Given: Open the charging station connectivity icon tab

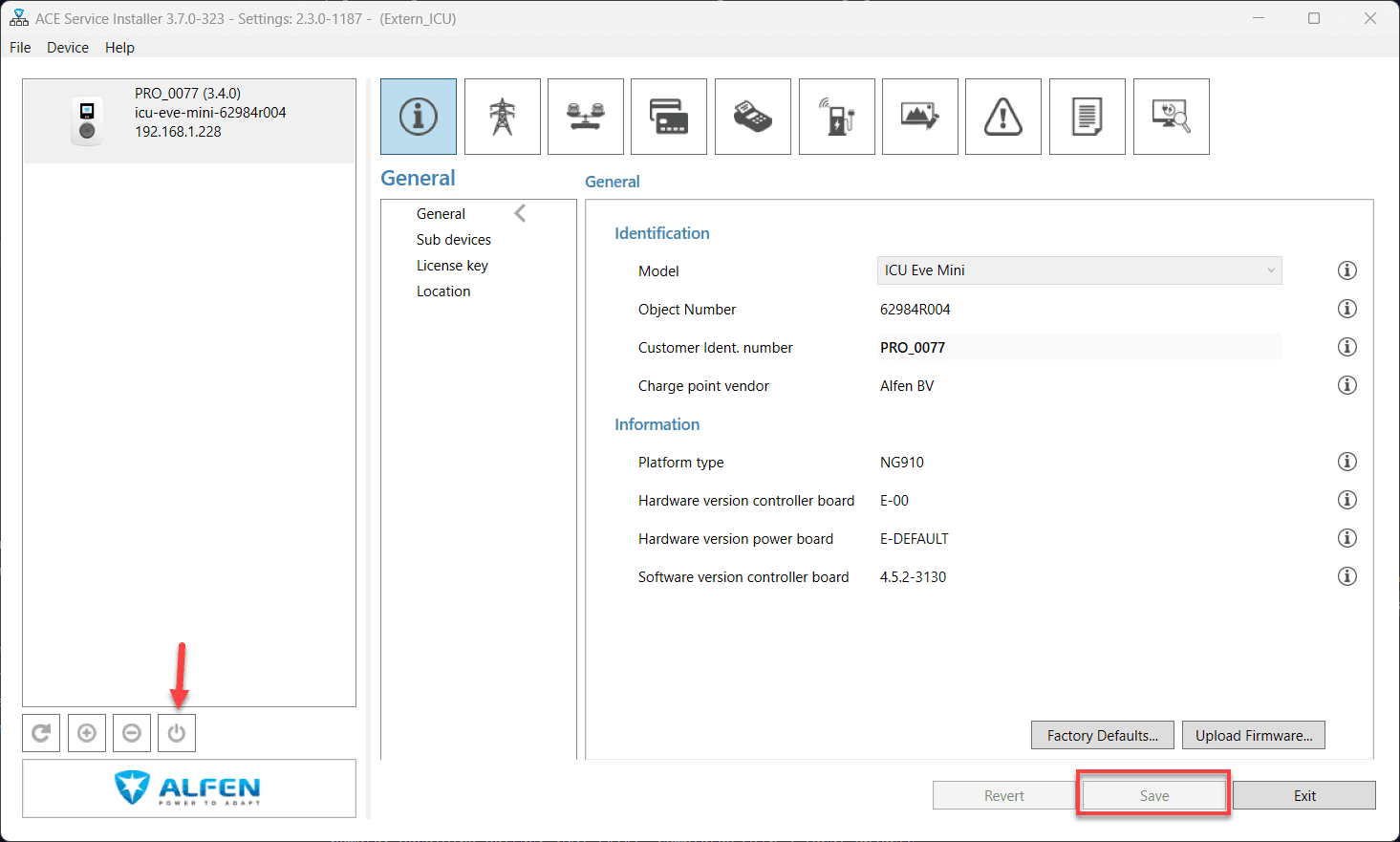Looking at the screenshot, I should pos(837,117).
